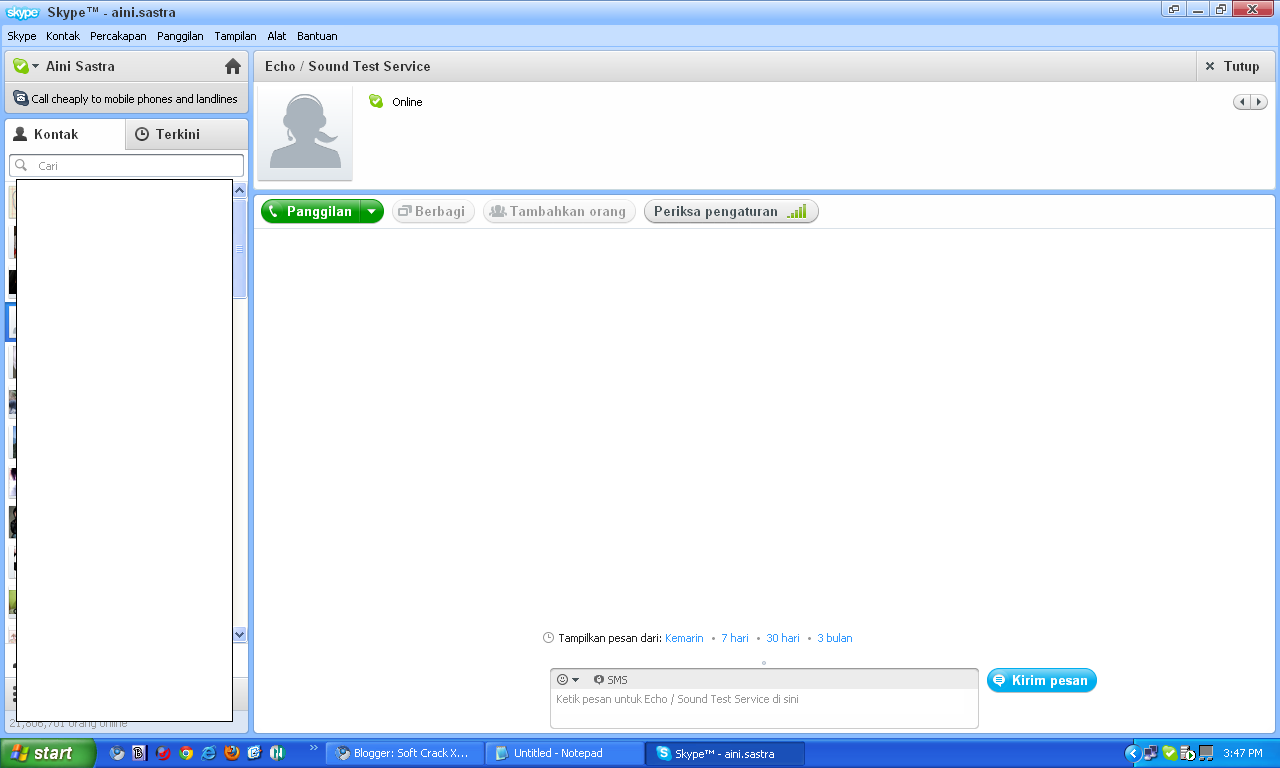Image resolution: width=1280 pixels, height=768 pixels.
Task: Click Skype aini.sastra taskbar button
Action: [725, 753]
